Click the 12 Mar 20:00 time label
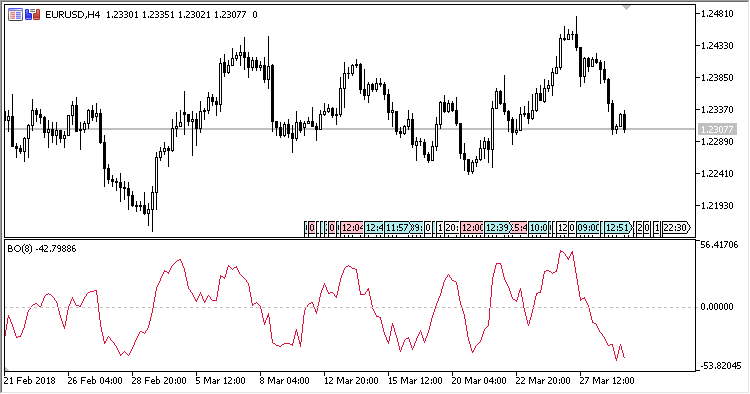750x394 pixels. [x=351, y=381]
